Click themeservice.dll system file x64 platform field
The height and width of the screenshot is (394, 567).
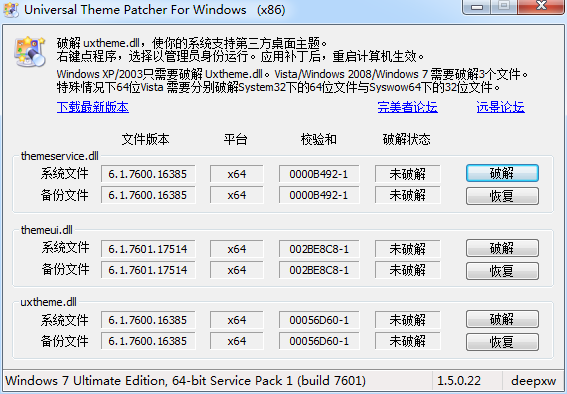(x=237, y=174)
